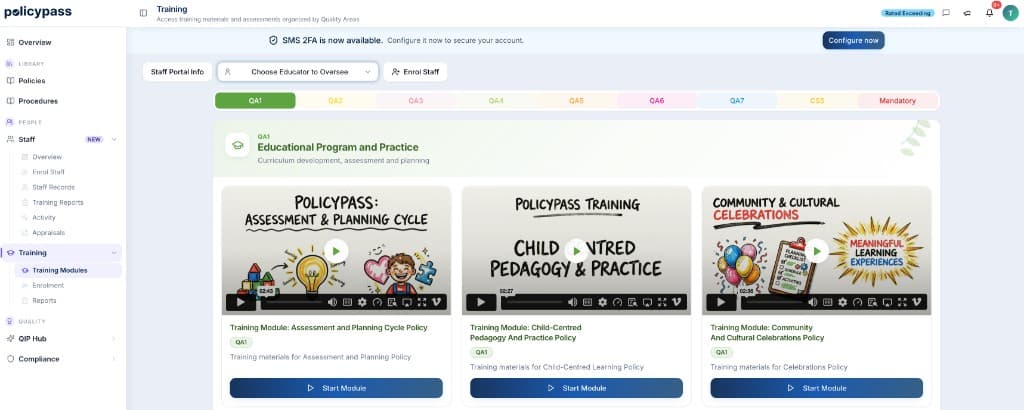Switch to the Mandatory tab
The width and height of the screenshot is (1024, 410).
(x=897, y=101)
